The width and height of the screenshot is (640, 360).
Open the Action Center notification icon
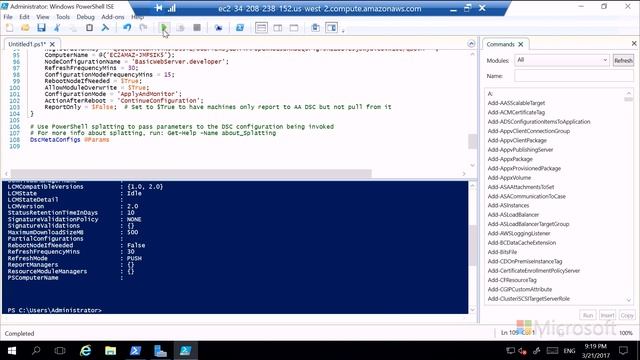623,351
